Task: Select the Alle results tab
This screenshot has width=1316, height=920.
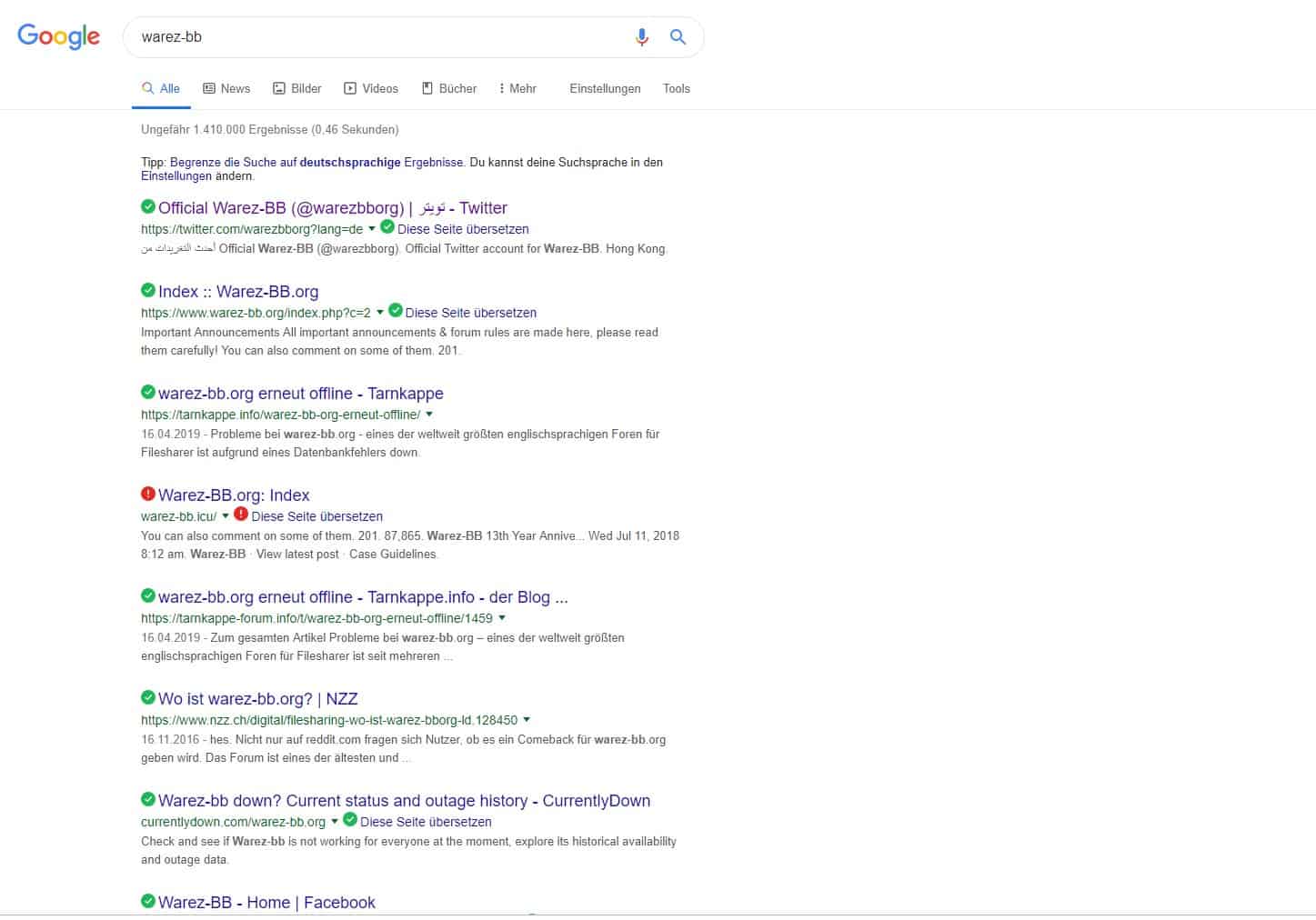Action: tap(161, 88)
